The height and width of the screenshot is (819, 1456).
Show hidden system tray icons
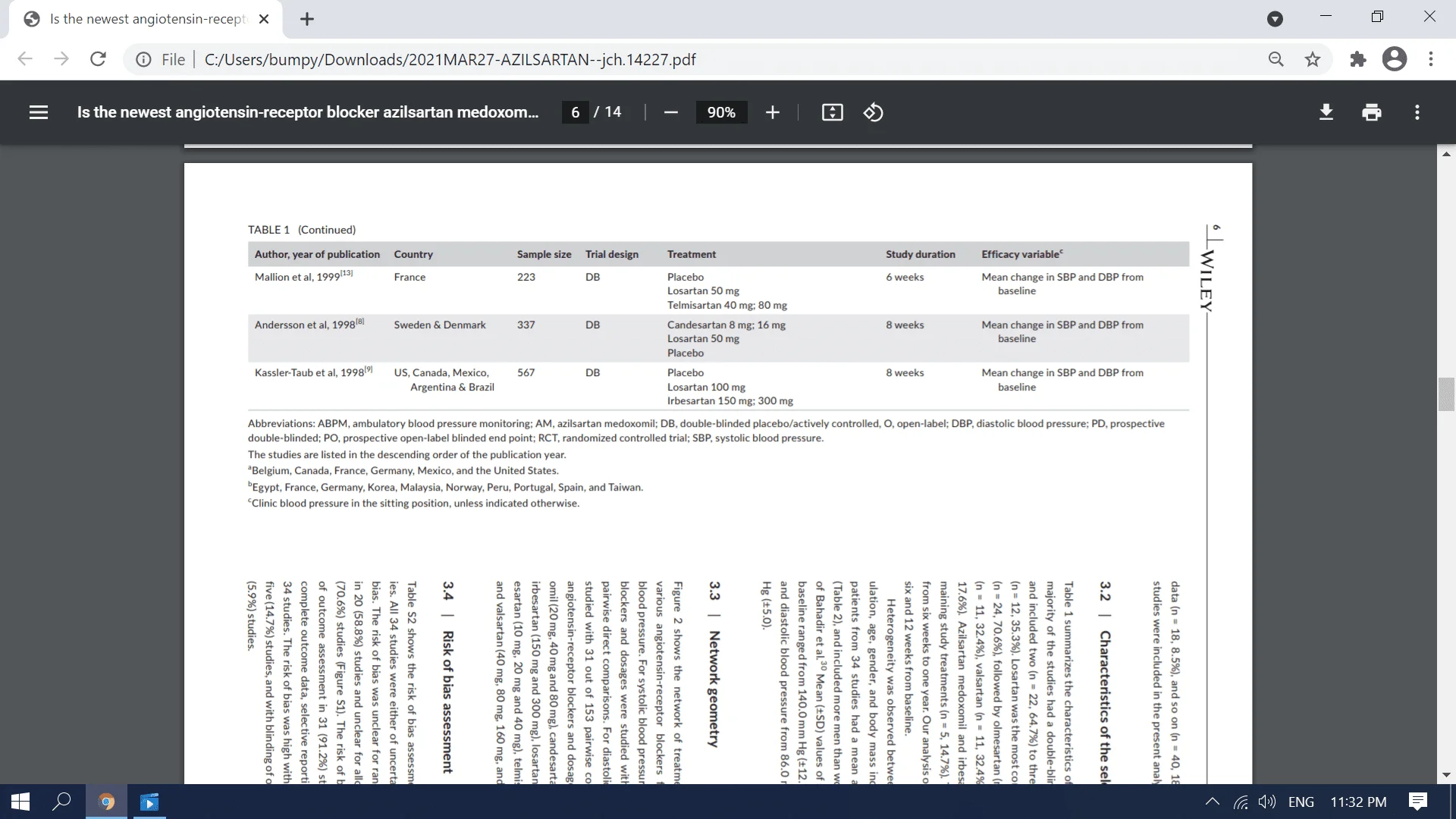(1213, 802)
